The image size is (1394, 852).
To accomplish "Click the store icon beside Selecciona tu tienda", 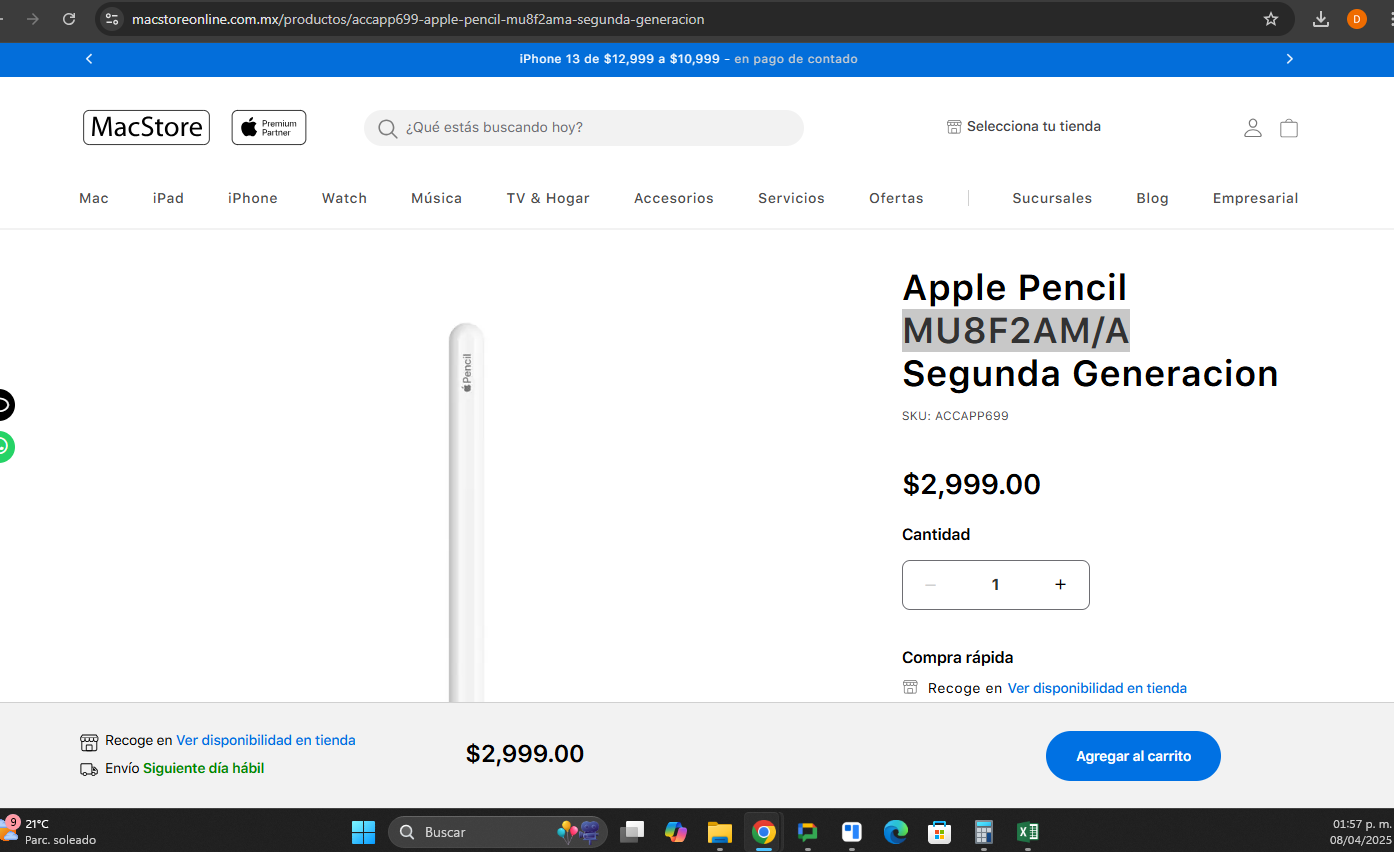I will 954,127.
